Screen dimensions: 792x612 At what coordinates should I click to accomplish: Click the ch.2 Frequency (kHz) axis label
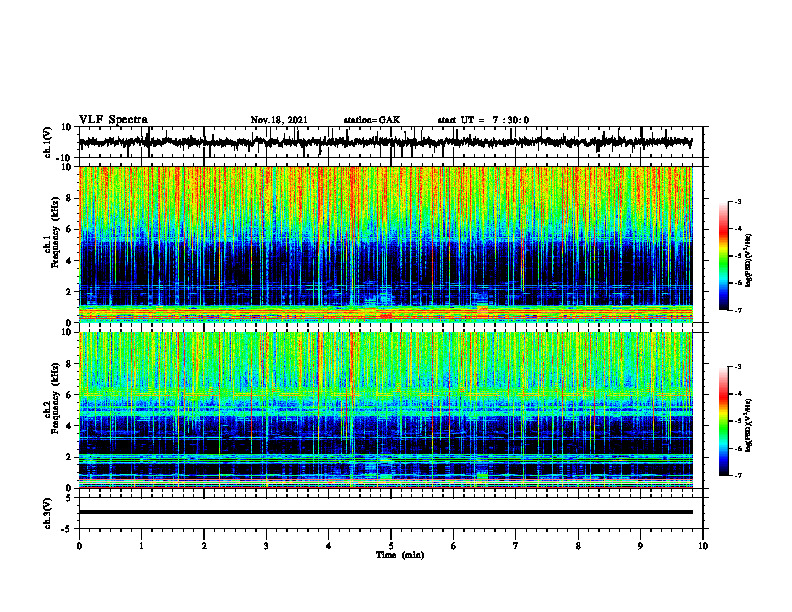pos(53,398)
